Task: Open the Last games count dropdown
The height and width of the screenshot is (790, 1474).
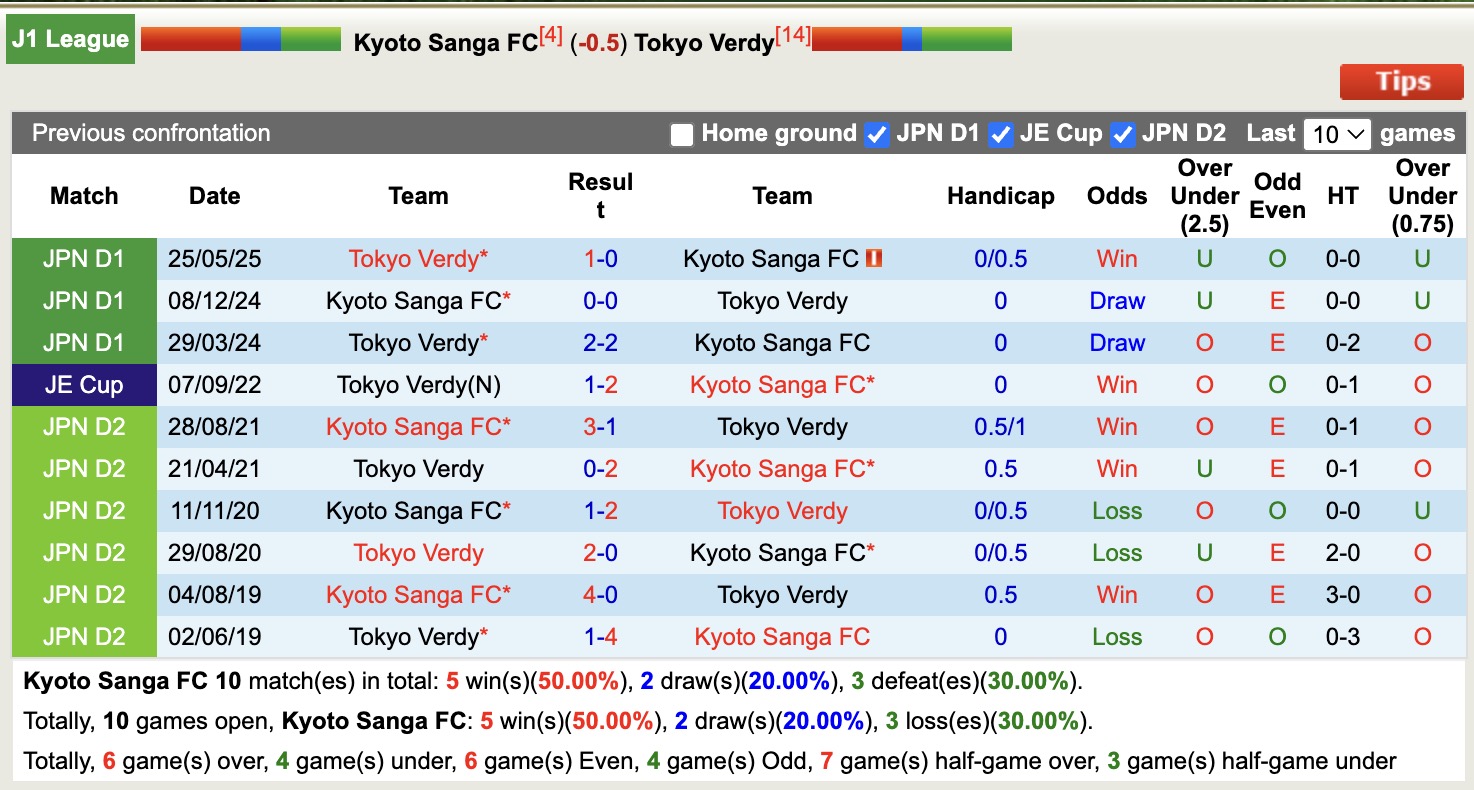Action: pyautogui.click(x=1337, y=132)
